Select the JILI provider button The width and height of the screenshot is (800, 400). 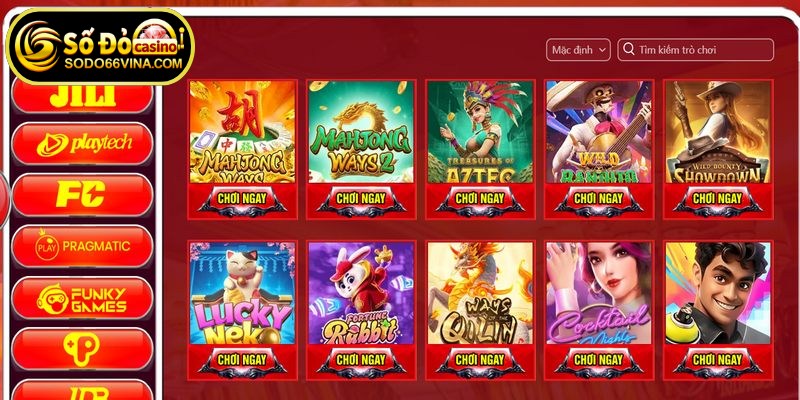point(82,97)
